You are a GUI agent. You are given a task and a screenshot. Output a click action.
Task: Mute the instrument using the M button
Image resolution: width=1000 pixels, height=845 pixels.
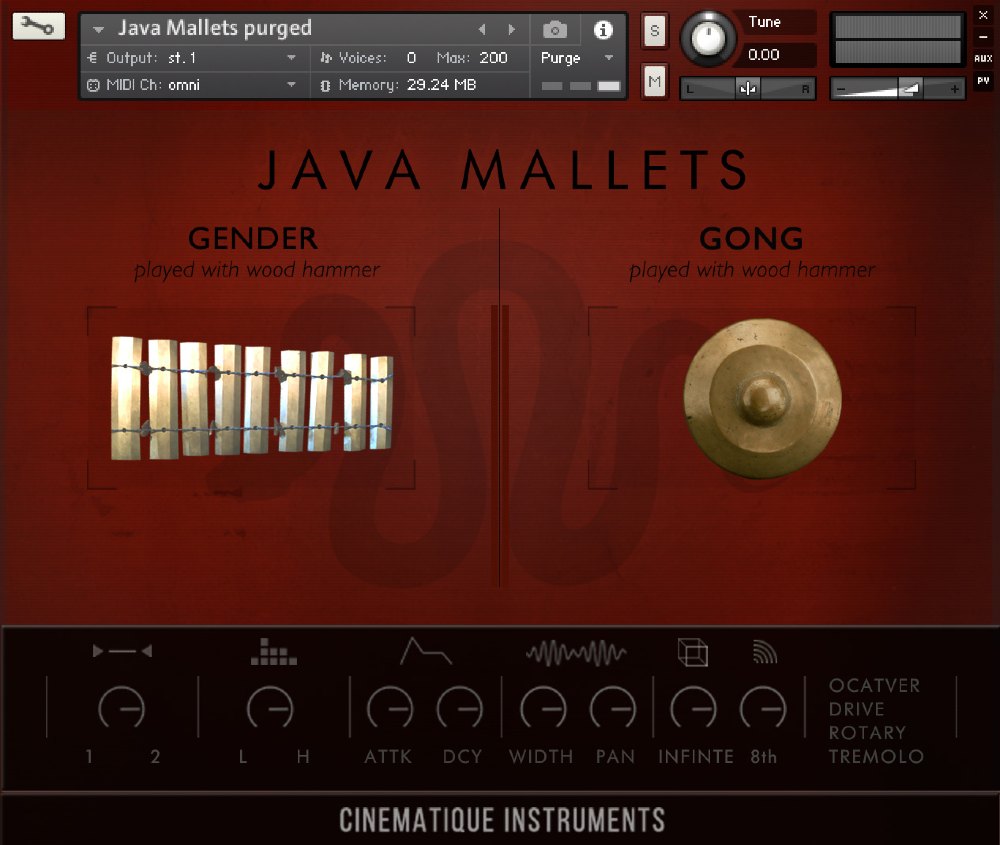pyautogui.click(x=653, y=80)
